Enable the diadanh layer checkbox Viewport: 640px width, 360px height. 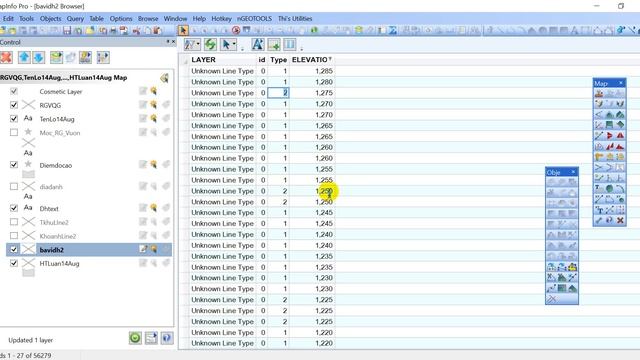pyautogui.click(x=14, y=187)
